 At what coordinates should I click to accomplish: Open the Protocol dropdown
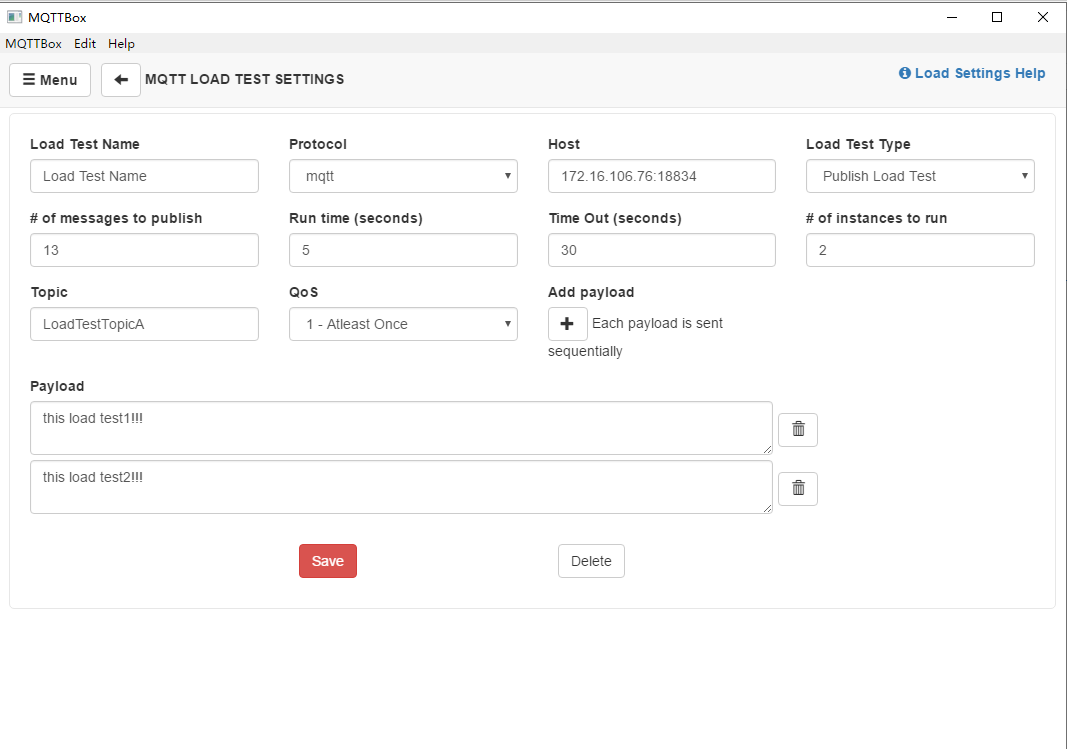[403, 176]
